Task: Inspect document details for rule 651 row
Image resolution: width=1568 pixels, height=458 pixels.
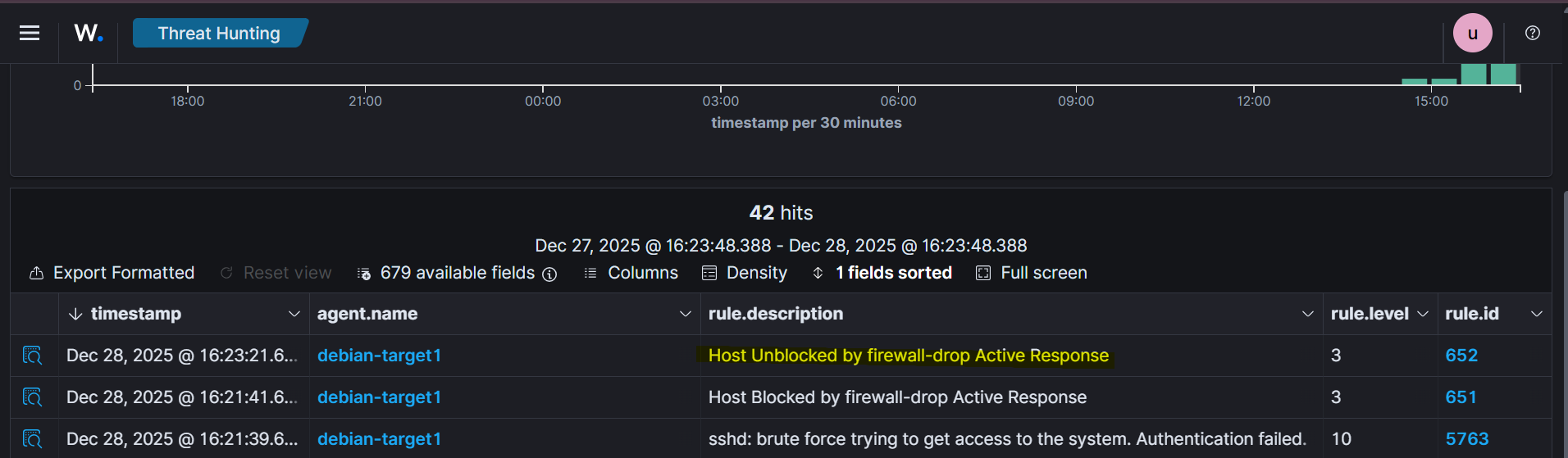Action: click(x=32, y=397)
